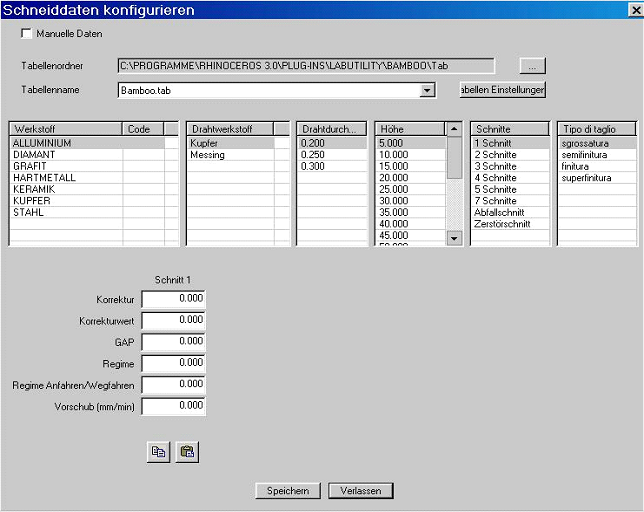Choose Messing as Drahtwerkstoff
644x512 pixels.
(x=208, y=155)
